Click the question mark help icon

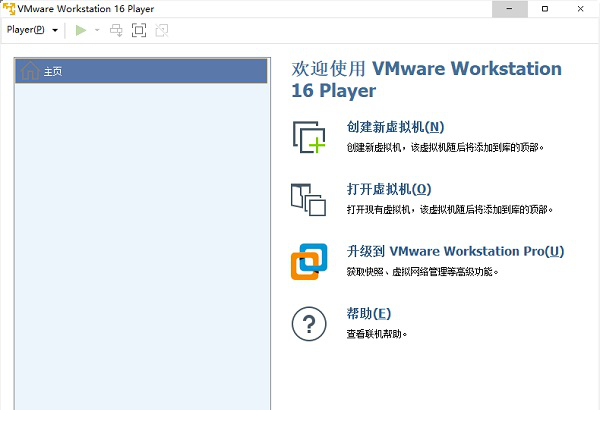(309, 324)
